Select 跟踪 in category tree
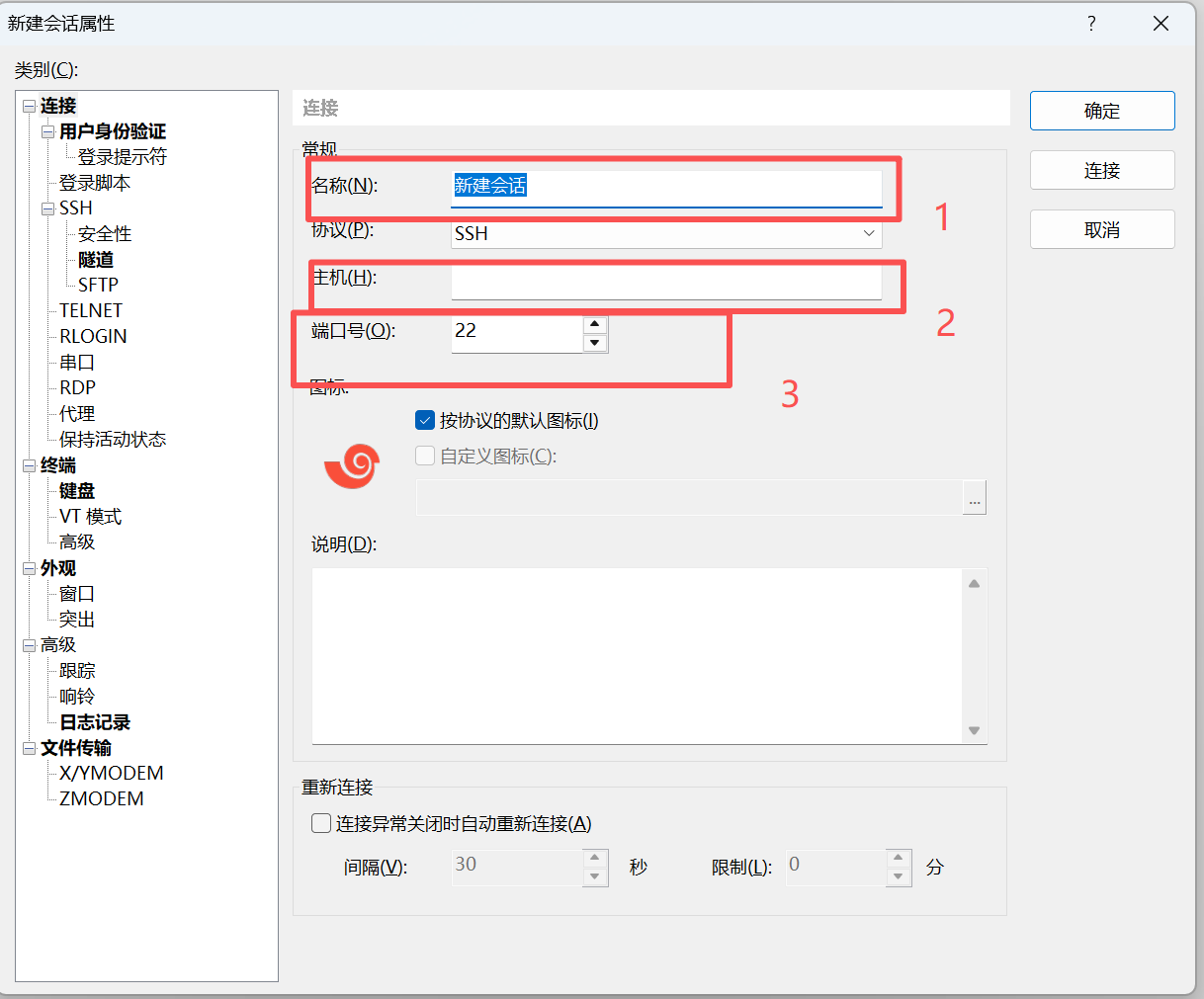The height and width of the screenshot is (999, 1204). [77, 671]
